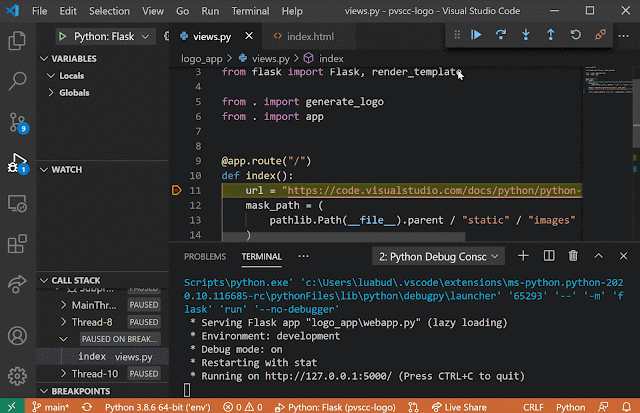This screenshot has height=413, width=640.
Task: Select Python 3.8.6 64-bit interpreter
Action: (x=158, y=407)
